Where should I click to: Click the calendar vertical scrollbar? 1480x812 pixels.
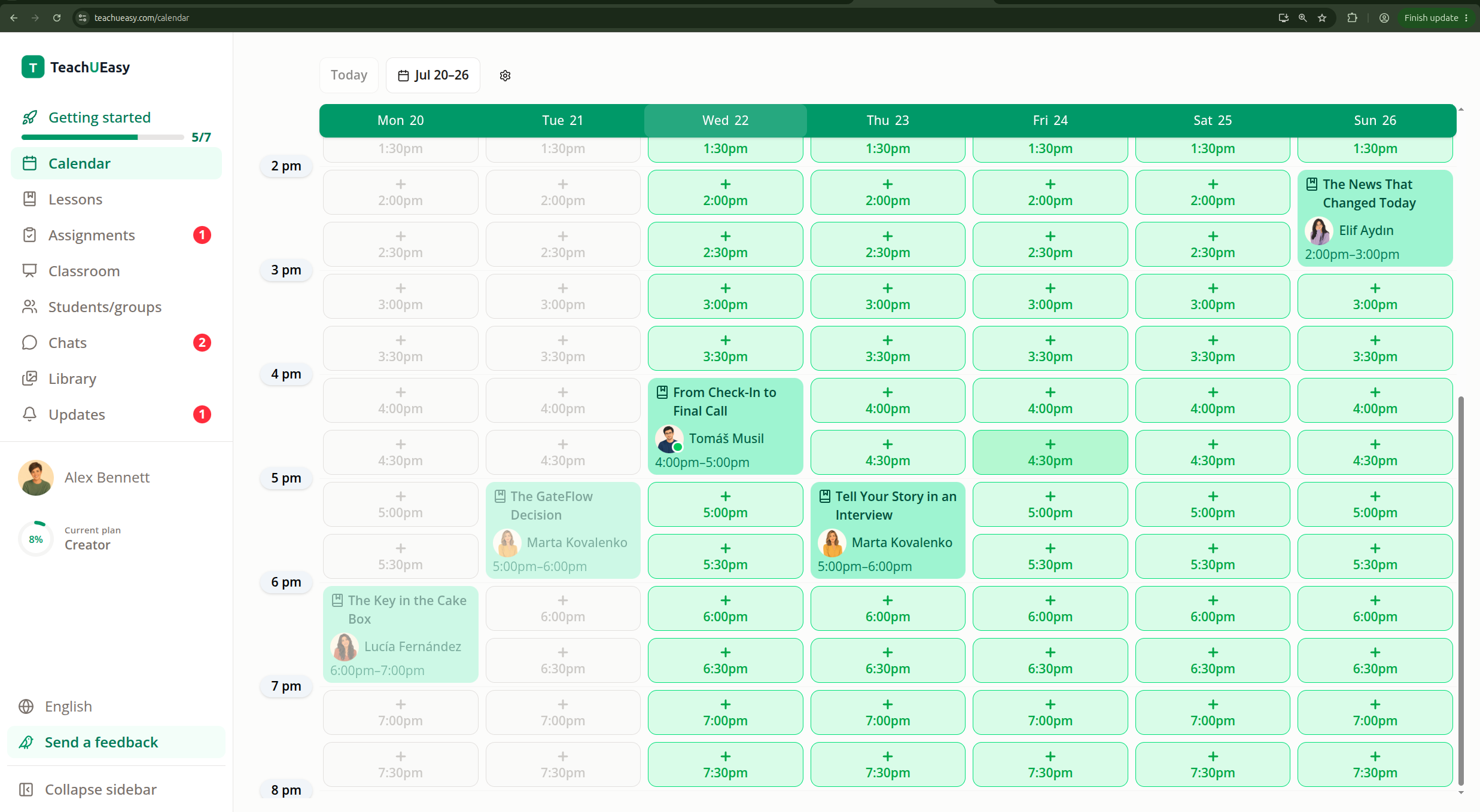[1461, 591]
